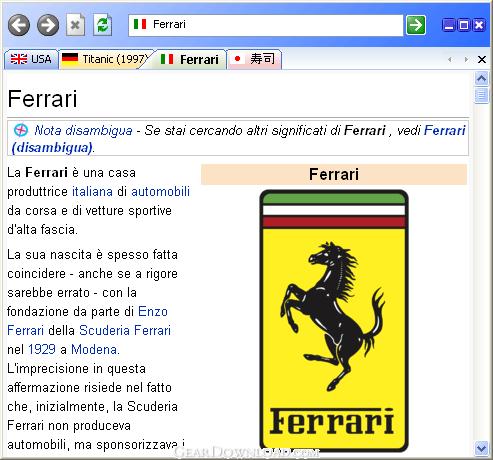Click the left tab-scroll arrow
The width and height of the screenshot is (493, 460).
point(450,60)
